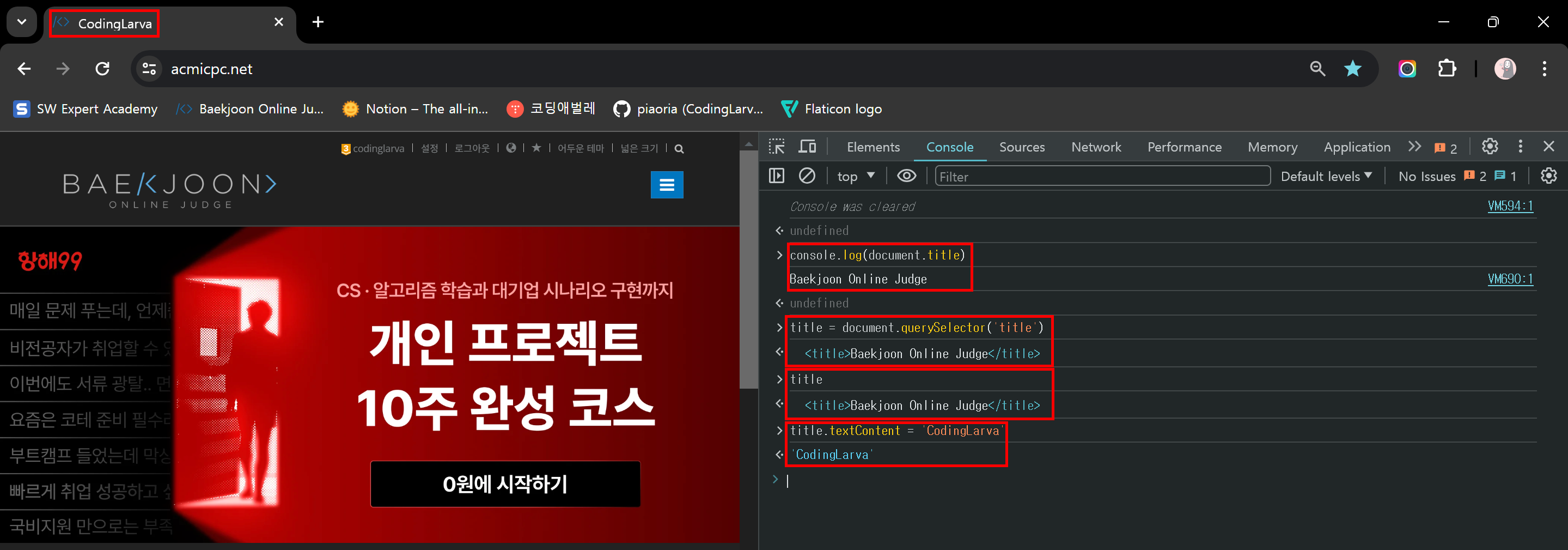Open the DevTools warnings counter badge
The image size is (1568, 550).
click(1446, 148)
